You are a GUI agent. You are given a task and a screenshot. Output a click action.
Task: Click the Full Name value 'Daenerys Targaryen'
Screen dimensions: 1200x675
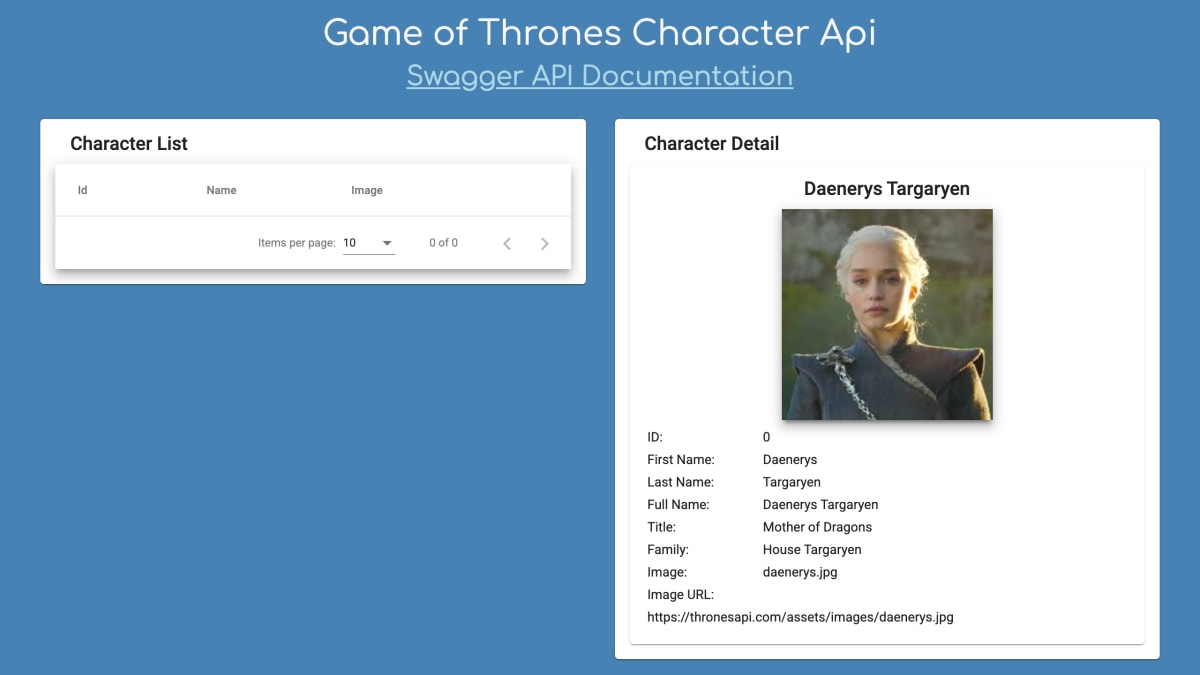821,504
